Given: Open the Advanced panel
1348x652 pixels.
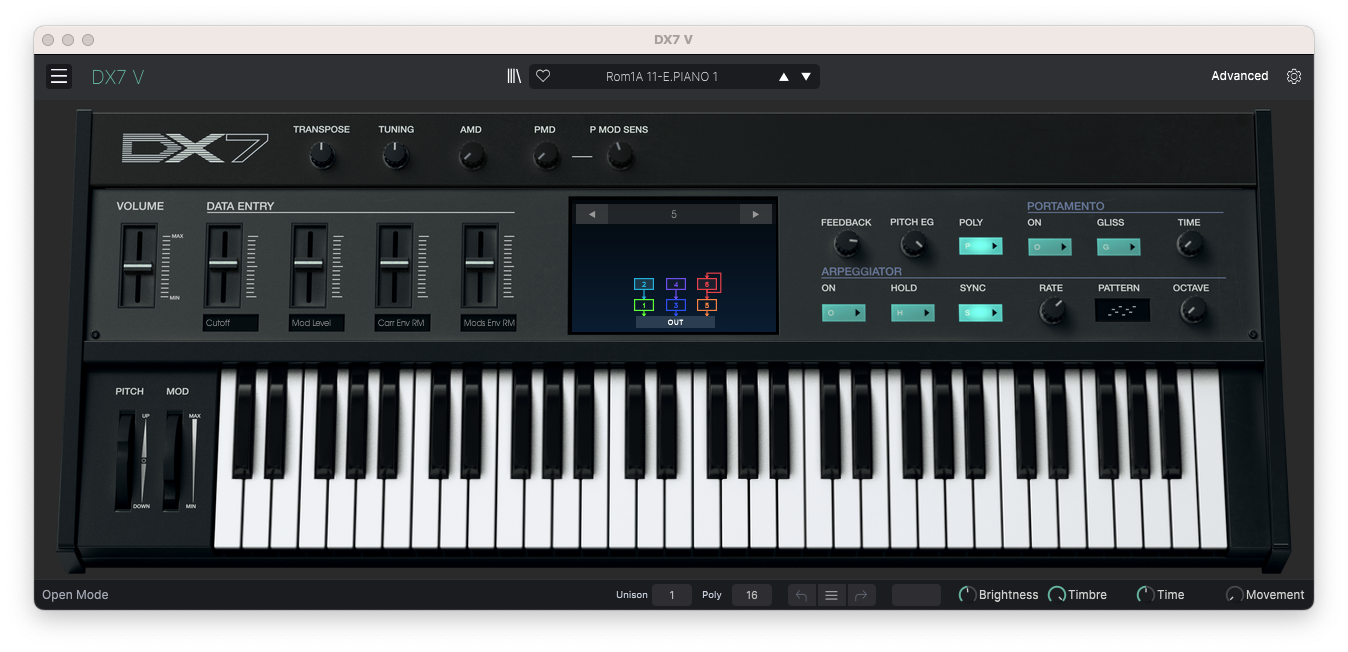Looking at the screenshot, I should [1239, 76].
